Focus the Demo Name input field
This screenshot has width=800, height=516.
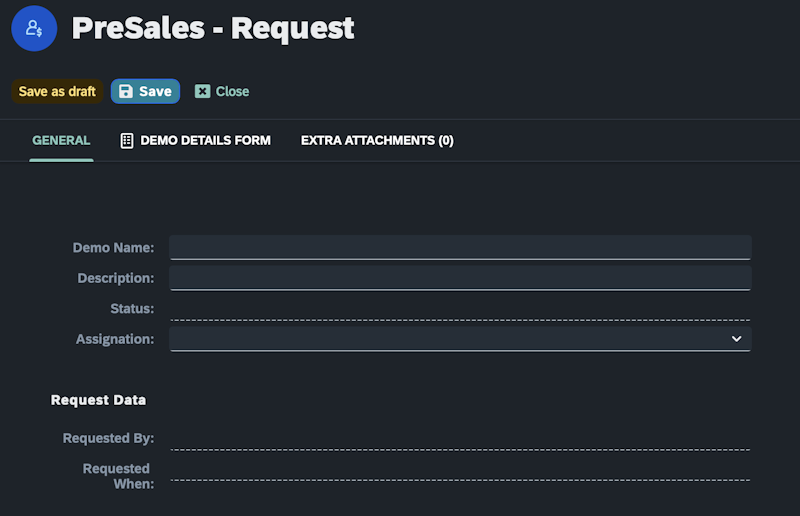point(460,247)
